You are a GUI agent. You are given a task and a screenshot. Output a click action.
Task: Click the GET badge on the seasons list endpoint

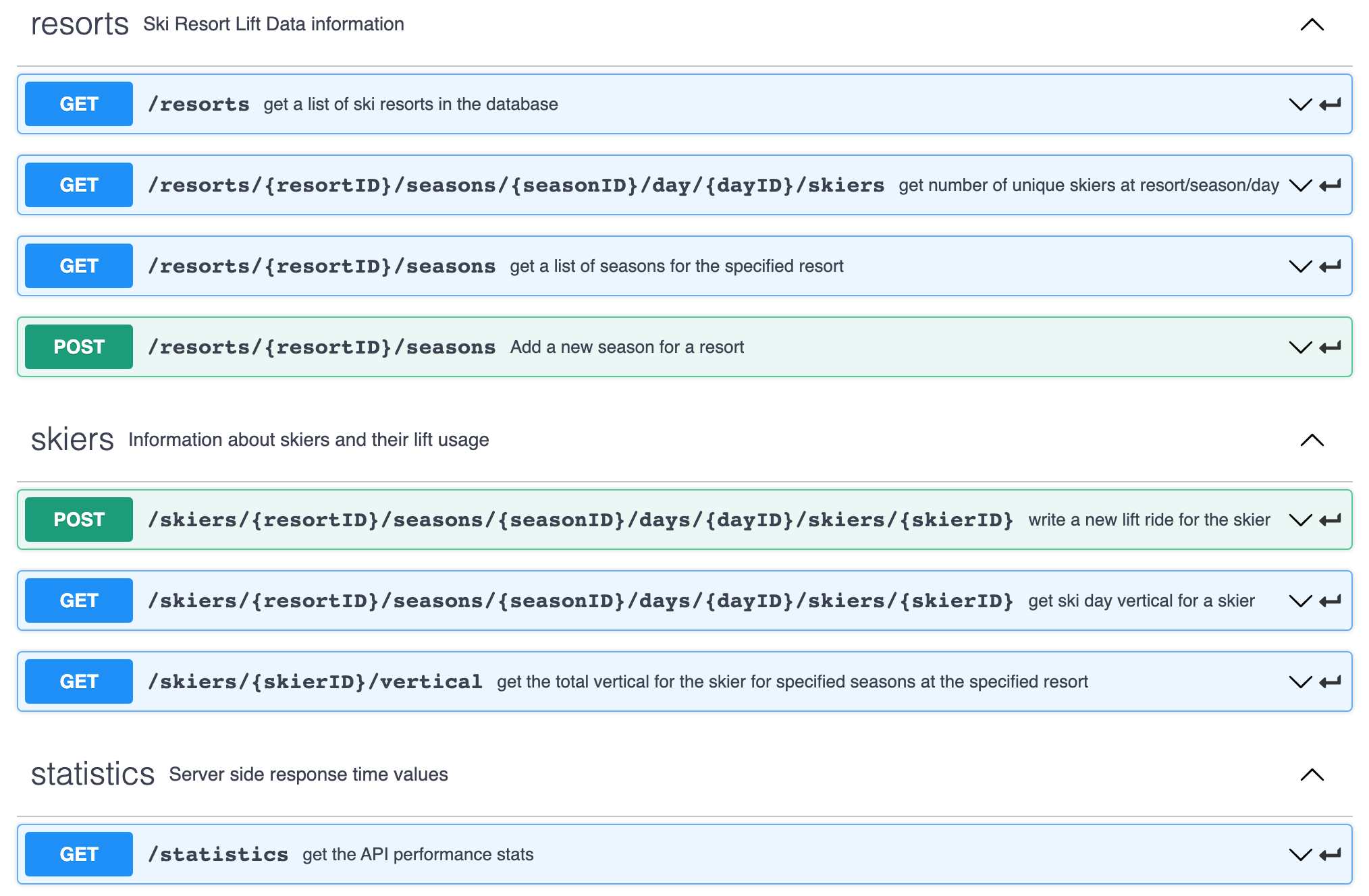click(78, 265)
